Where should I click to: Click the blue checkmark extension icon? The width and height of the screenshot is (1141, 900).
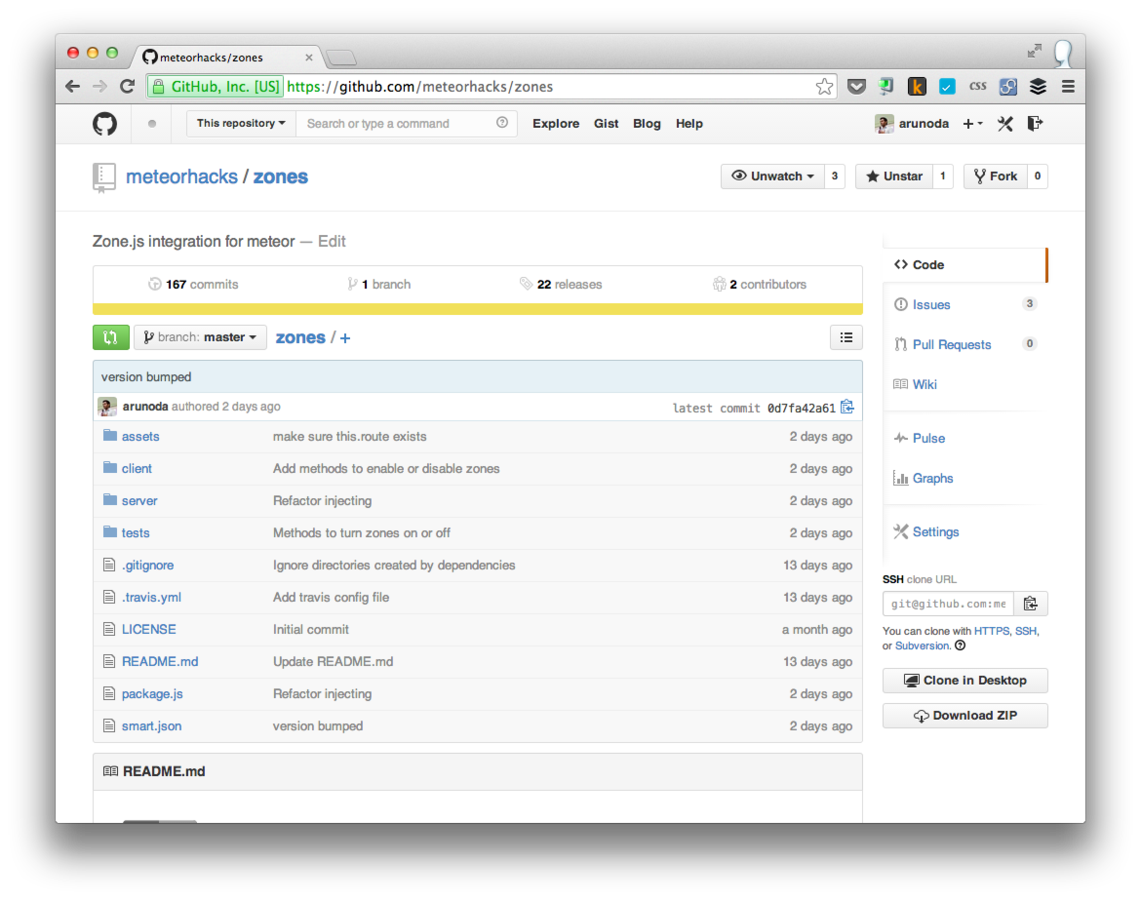coord(947,87)
